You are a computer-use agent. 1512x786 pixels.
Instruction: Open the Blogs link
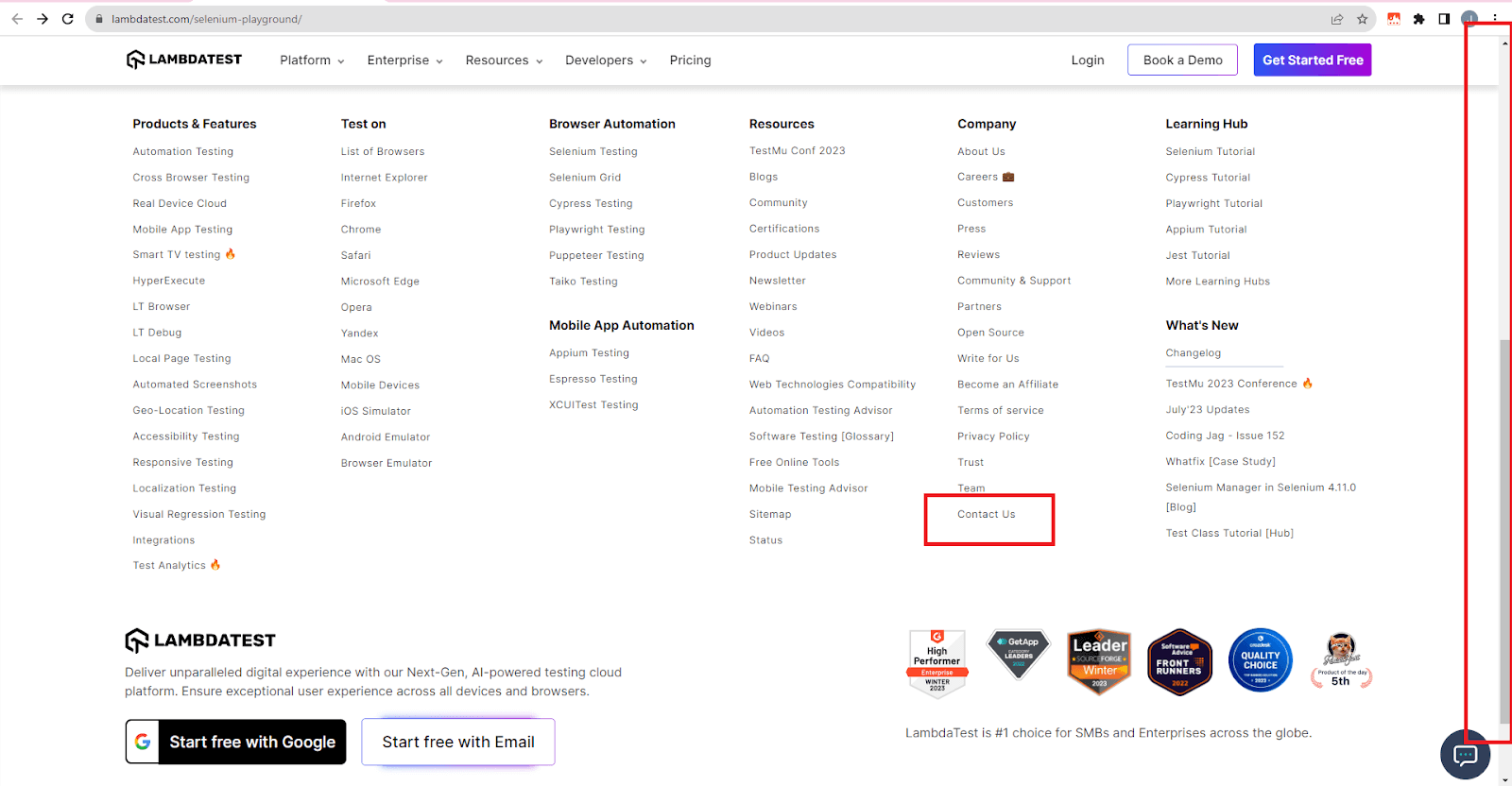[764, 178]
